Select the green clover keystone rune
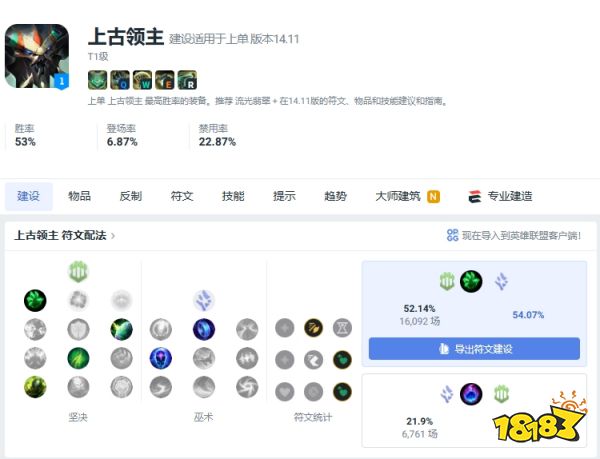This screenshot has width=600, height=459. point(35,300)
